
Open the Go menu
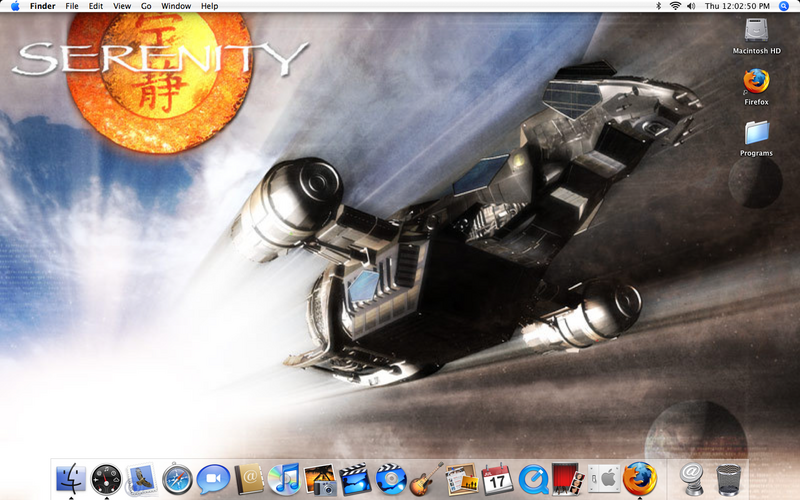[x=146, y=6]
